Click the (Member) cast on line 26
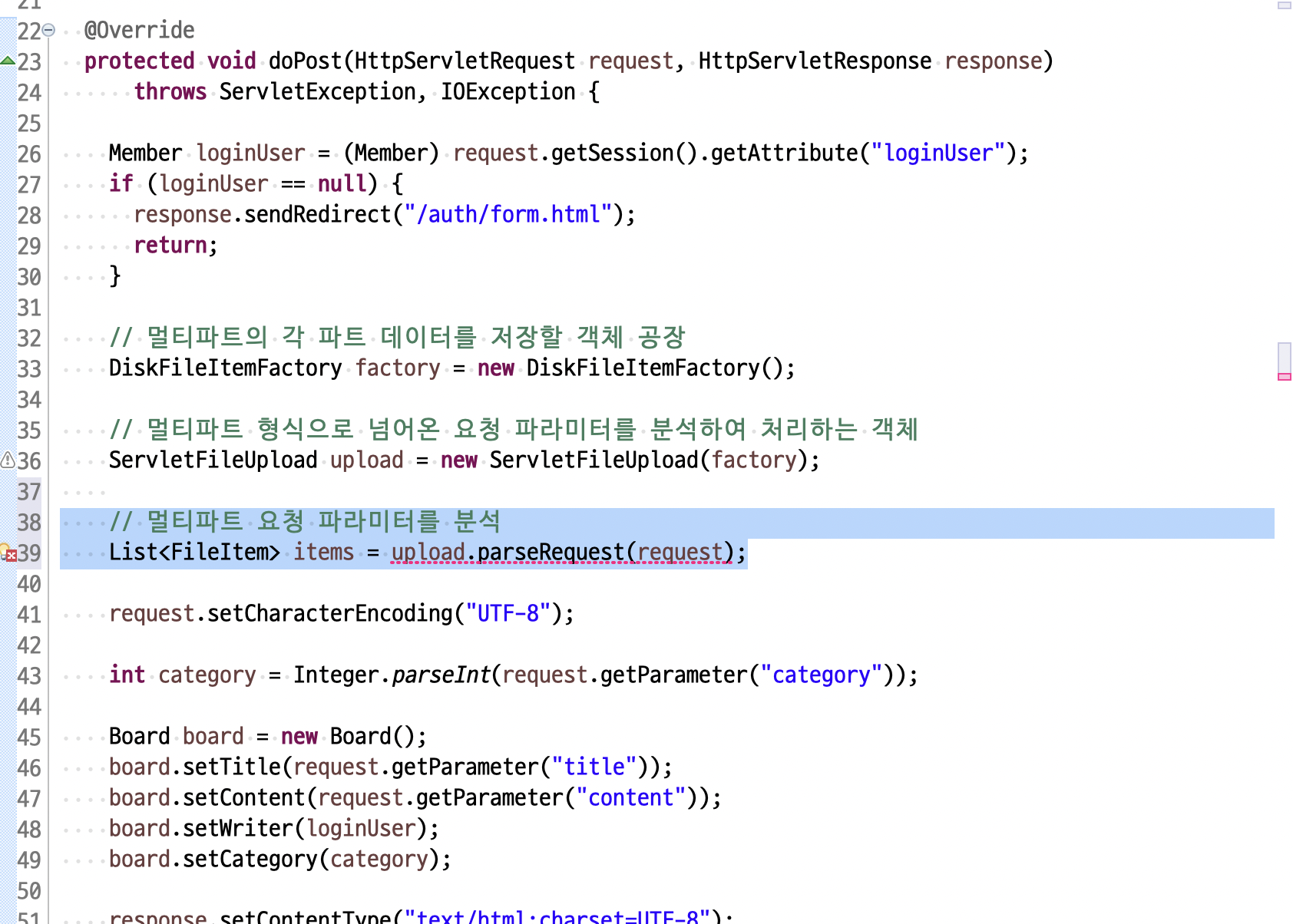Screen dimensions: 1293x924 [392, 153]
